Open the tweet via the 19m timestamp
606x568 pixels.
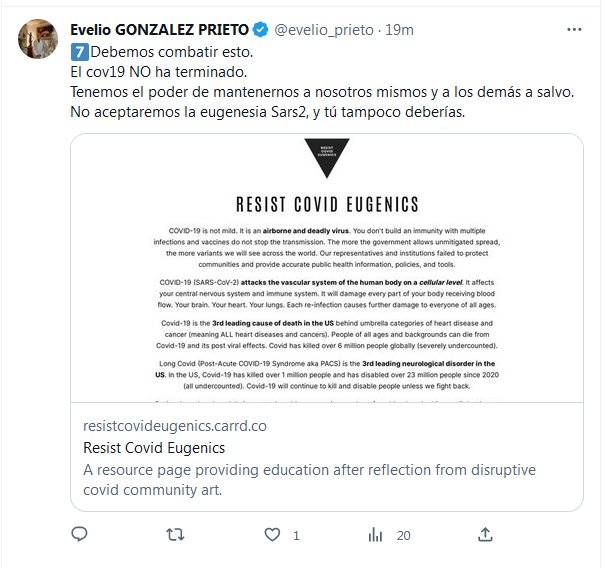point(399,30)
